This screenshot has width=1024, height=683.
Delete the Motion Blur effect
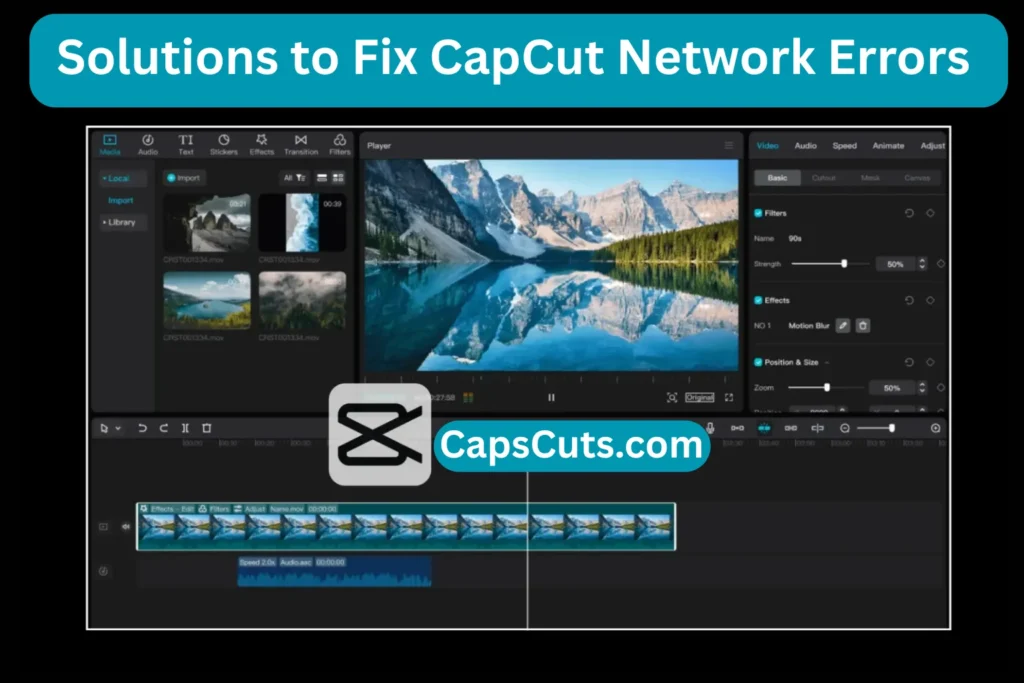(x=863, y=325)
